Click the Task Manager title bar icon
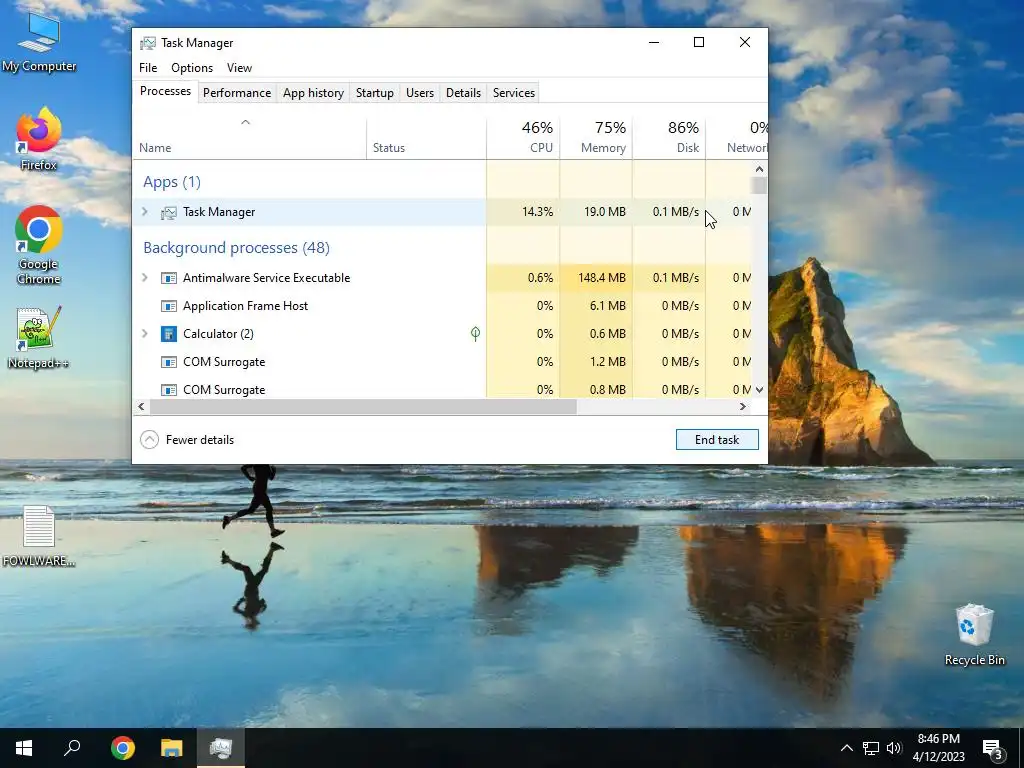This screenshot has width=1024, height=768. [148, 43]
